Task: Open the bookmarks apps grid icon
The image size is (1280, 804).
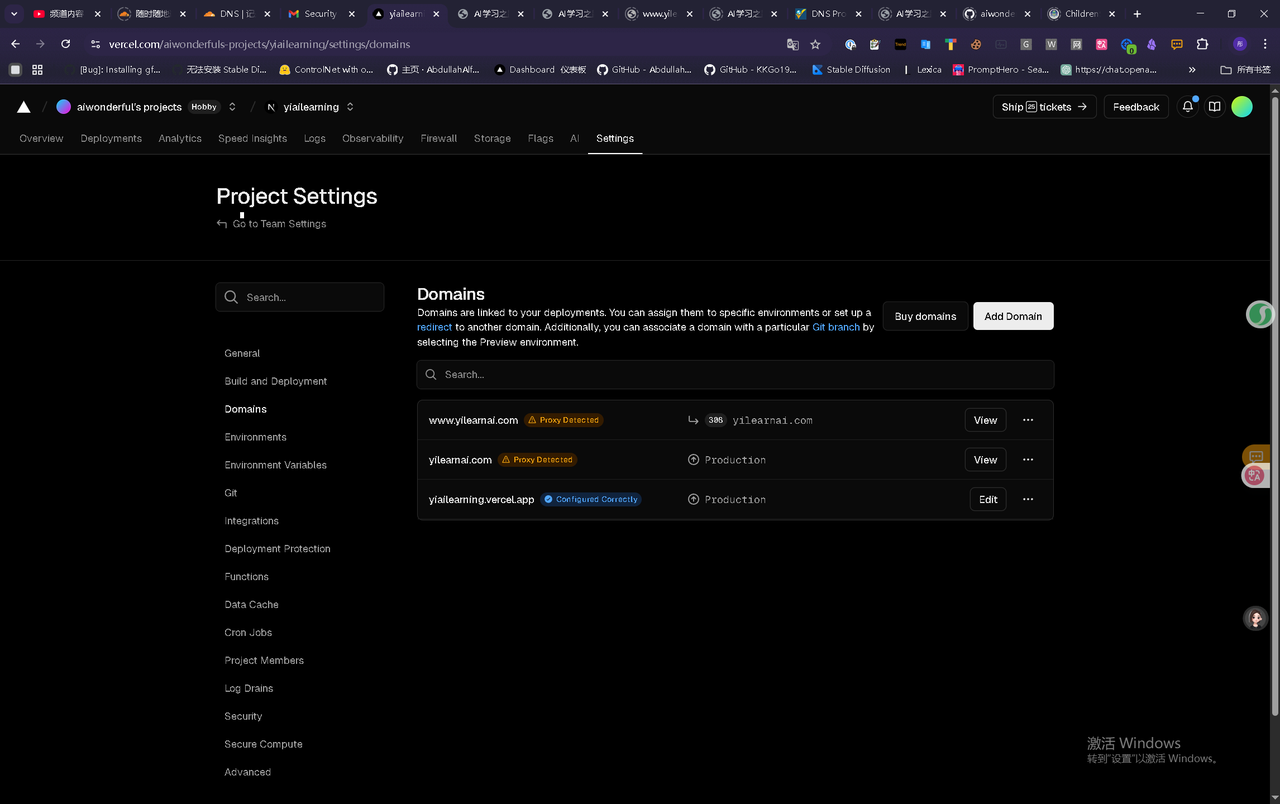Action: point(37,70)
